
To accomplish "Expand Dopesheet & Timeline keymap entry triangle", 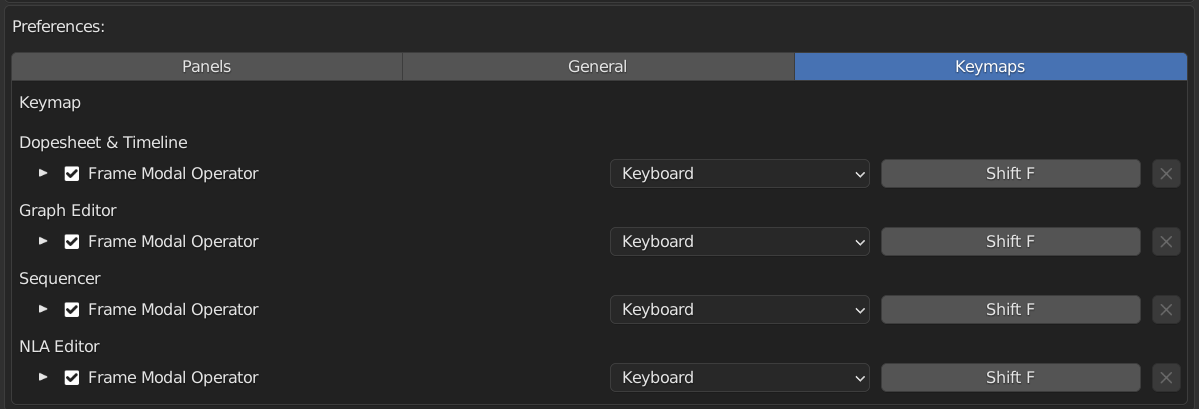I will pyautogui.click(x=44, y=174).
